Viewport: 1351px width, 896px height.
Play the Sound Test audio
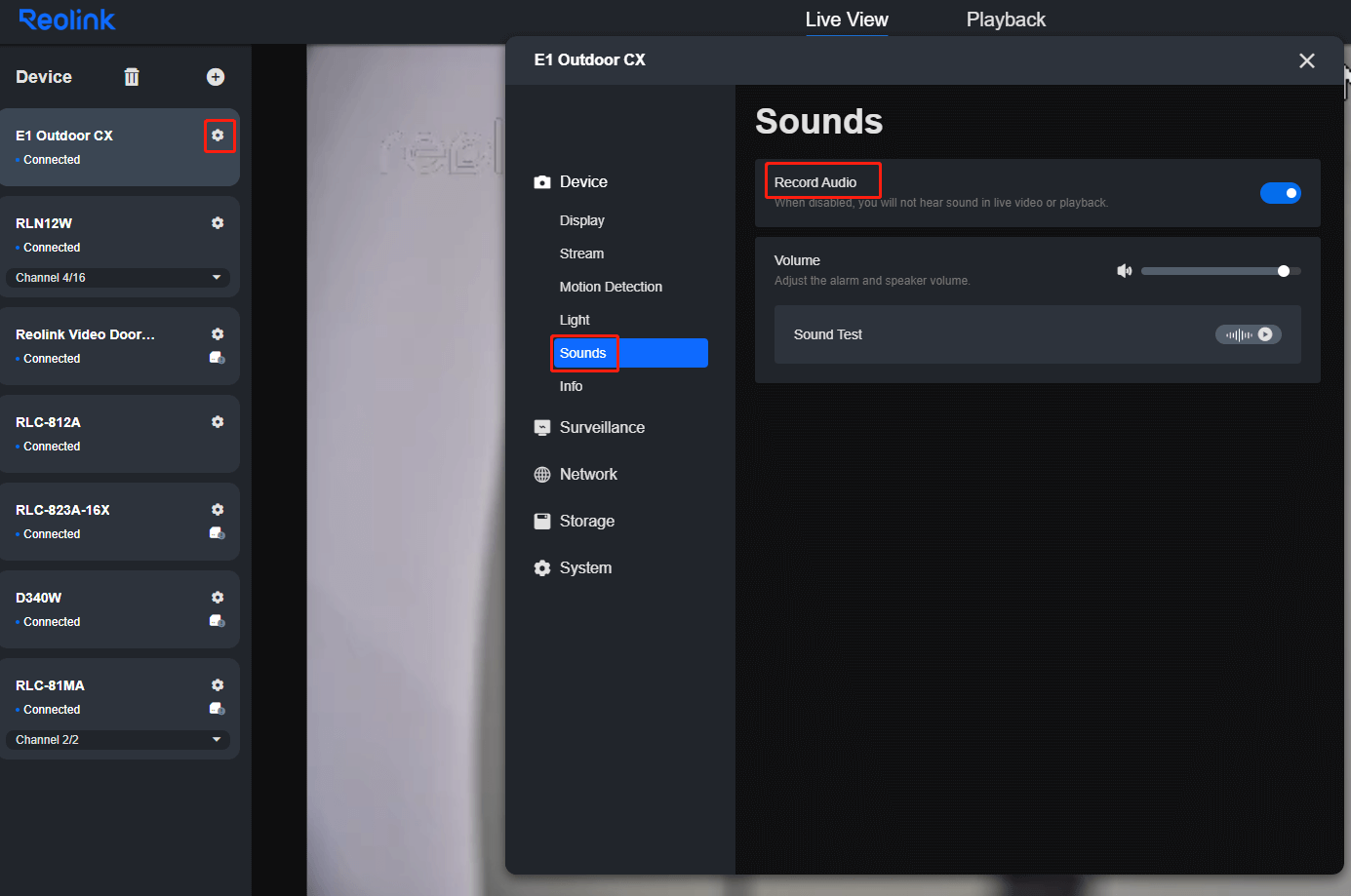[x=1249, y=334]
